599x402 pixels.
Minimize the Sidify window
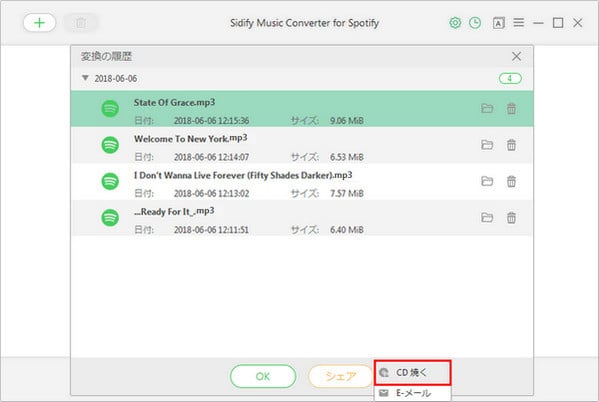click(x=538, y=23)
